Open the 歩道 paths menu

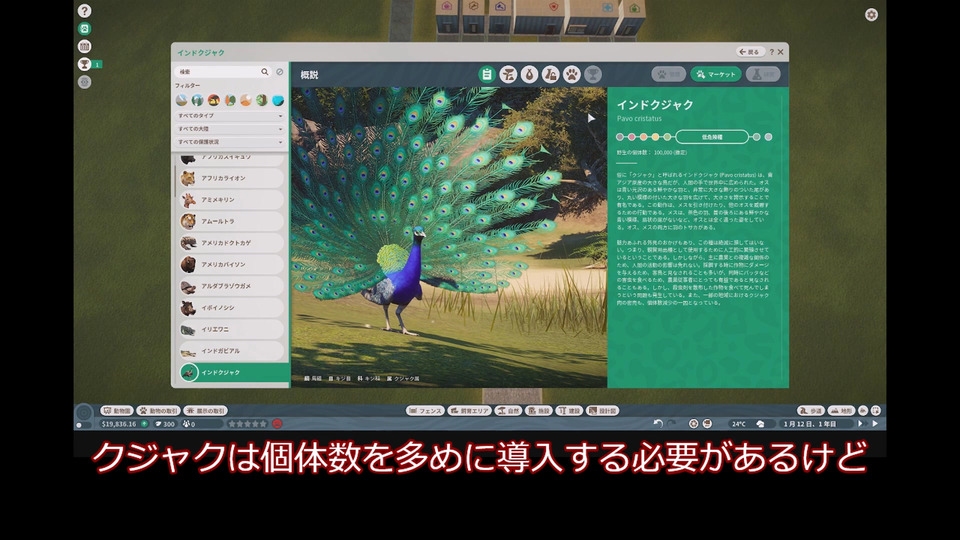(x=811, y=411)
